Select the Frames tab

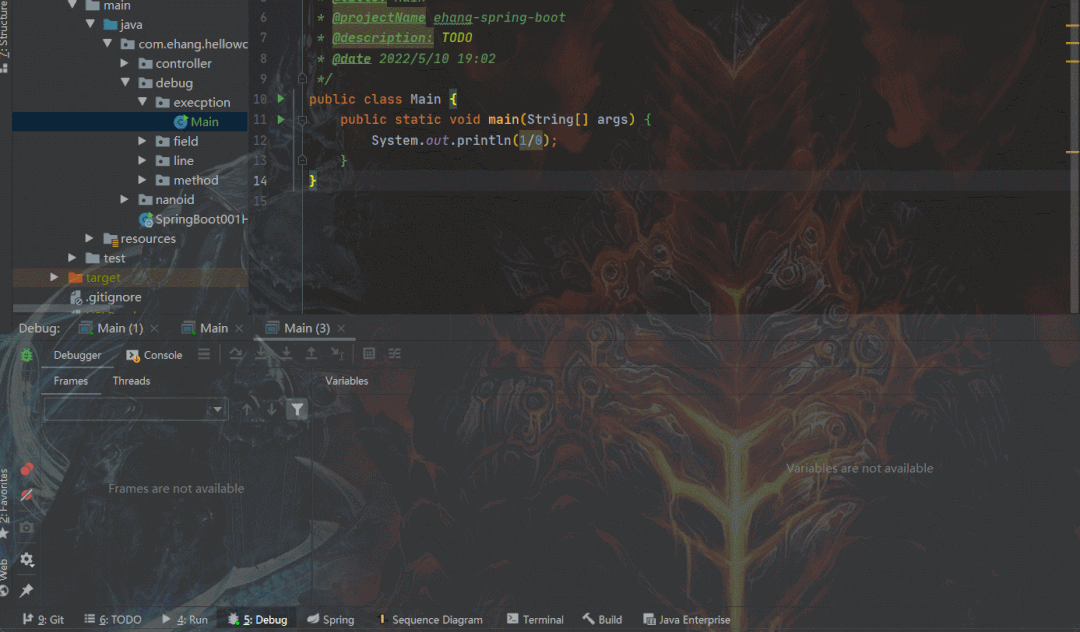pos(71,381)
